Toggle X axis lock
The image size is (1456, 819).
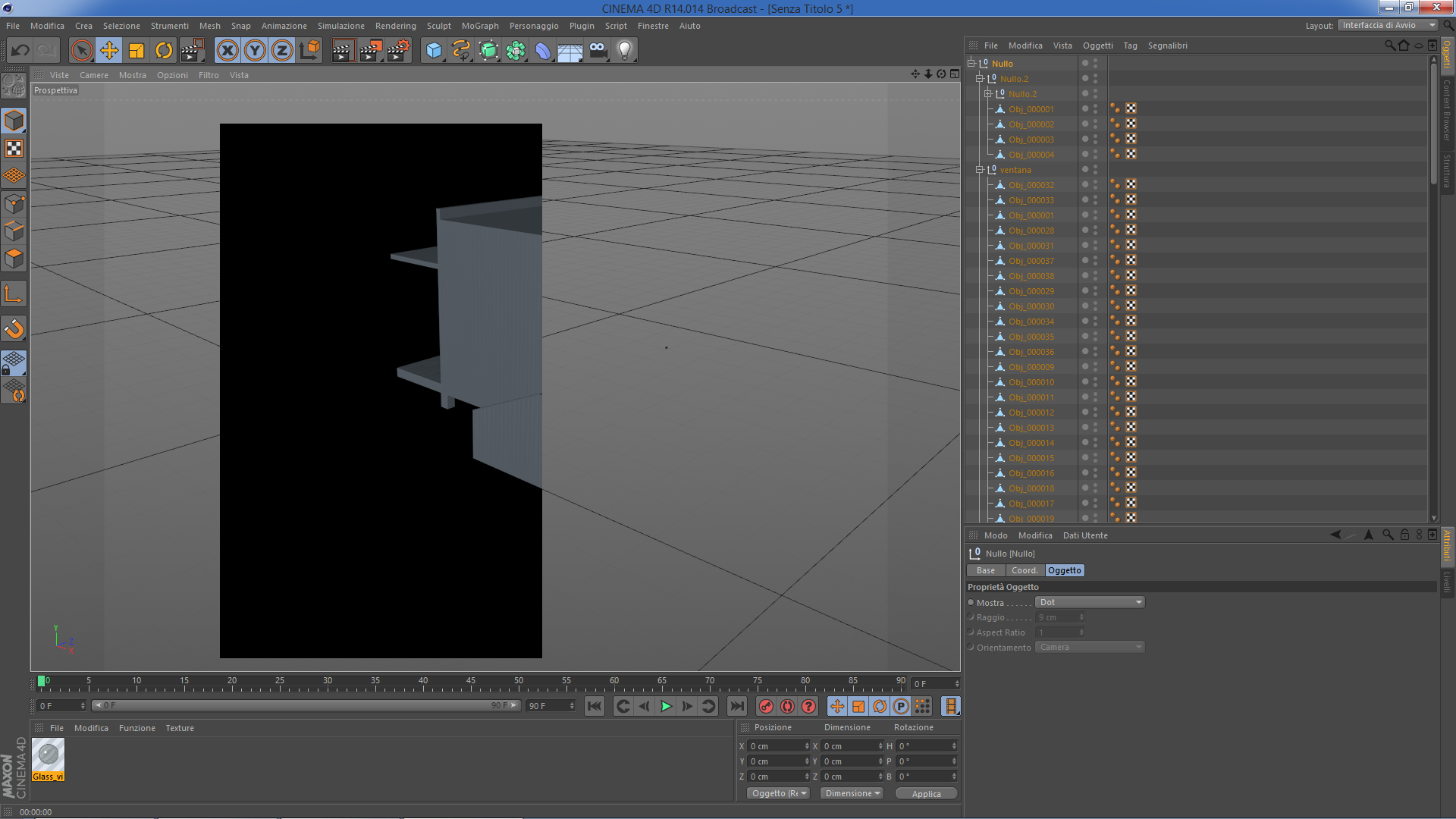coord(227,51)
